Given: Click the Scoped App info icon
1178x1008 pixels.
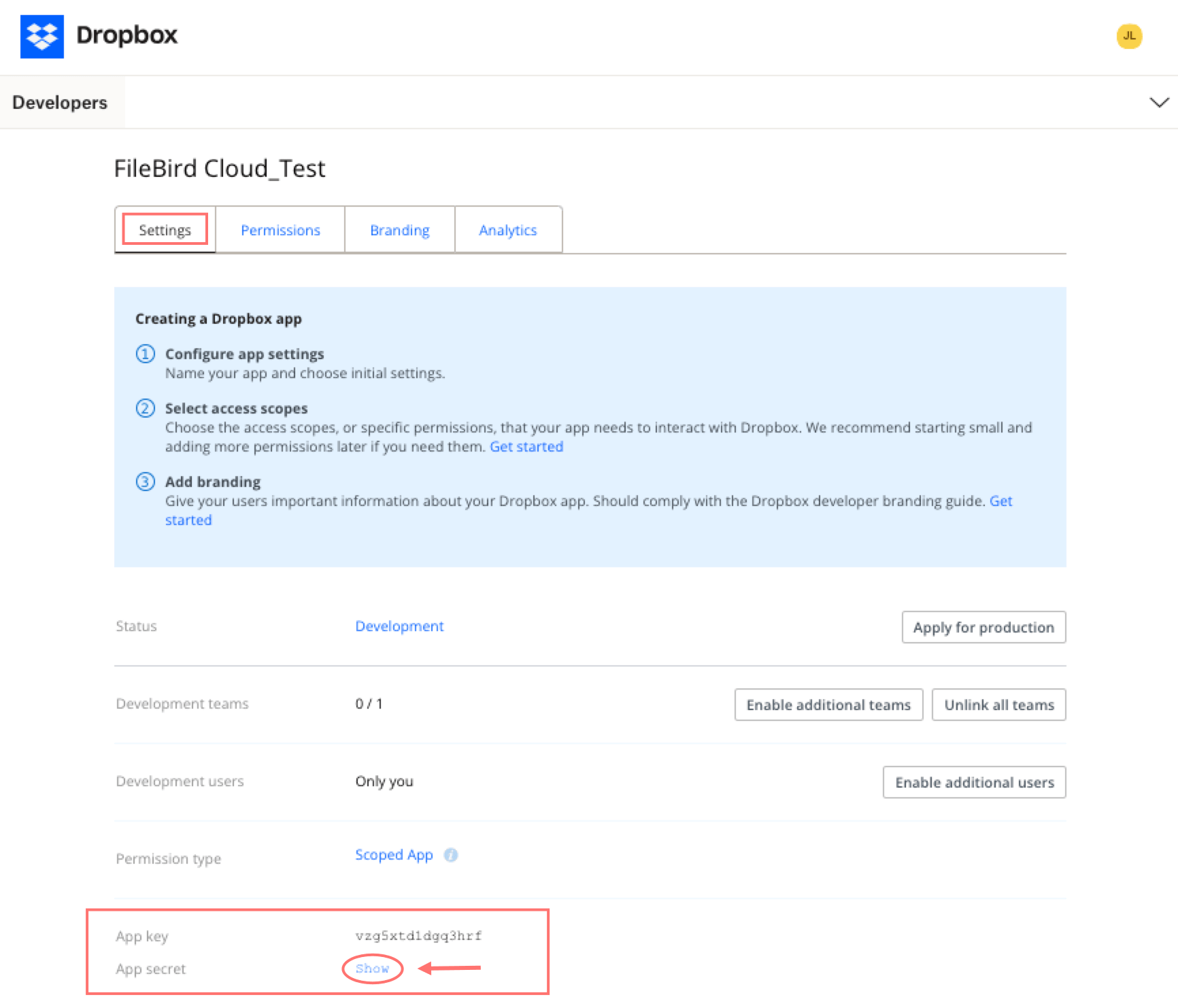Looking at the screenshot, I should tap(451, 855).
